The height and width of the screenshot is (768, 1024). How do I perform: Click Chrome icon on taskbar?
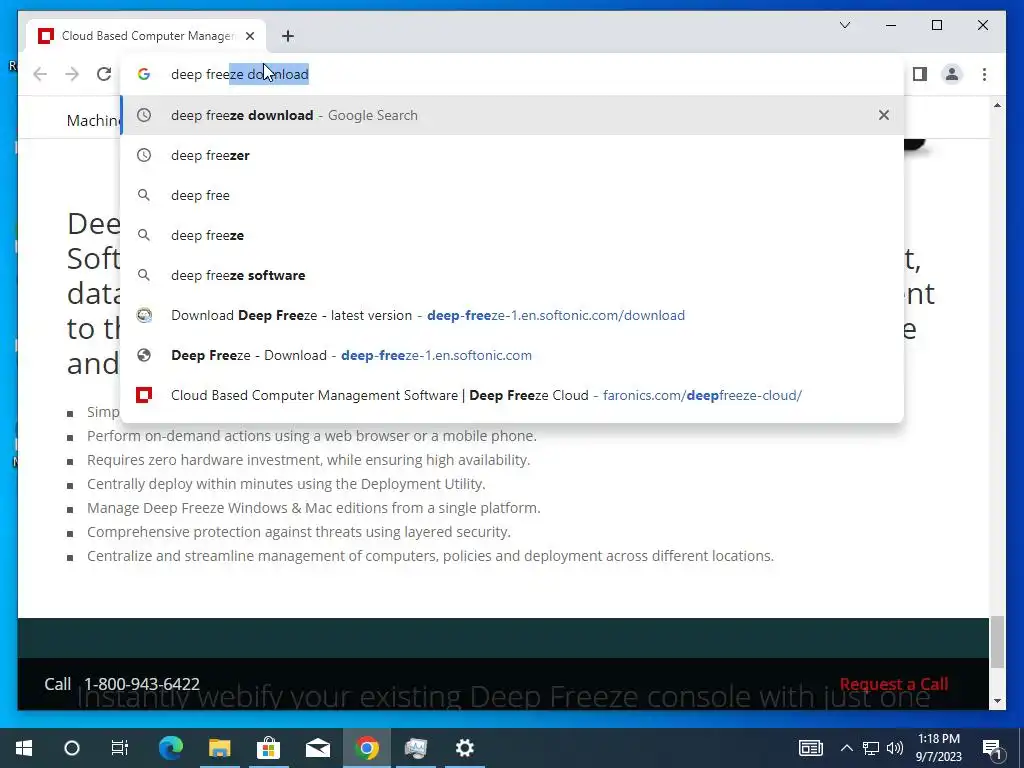(x=367, y=748)
